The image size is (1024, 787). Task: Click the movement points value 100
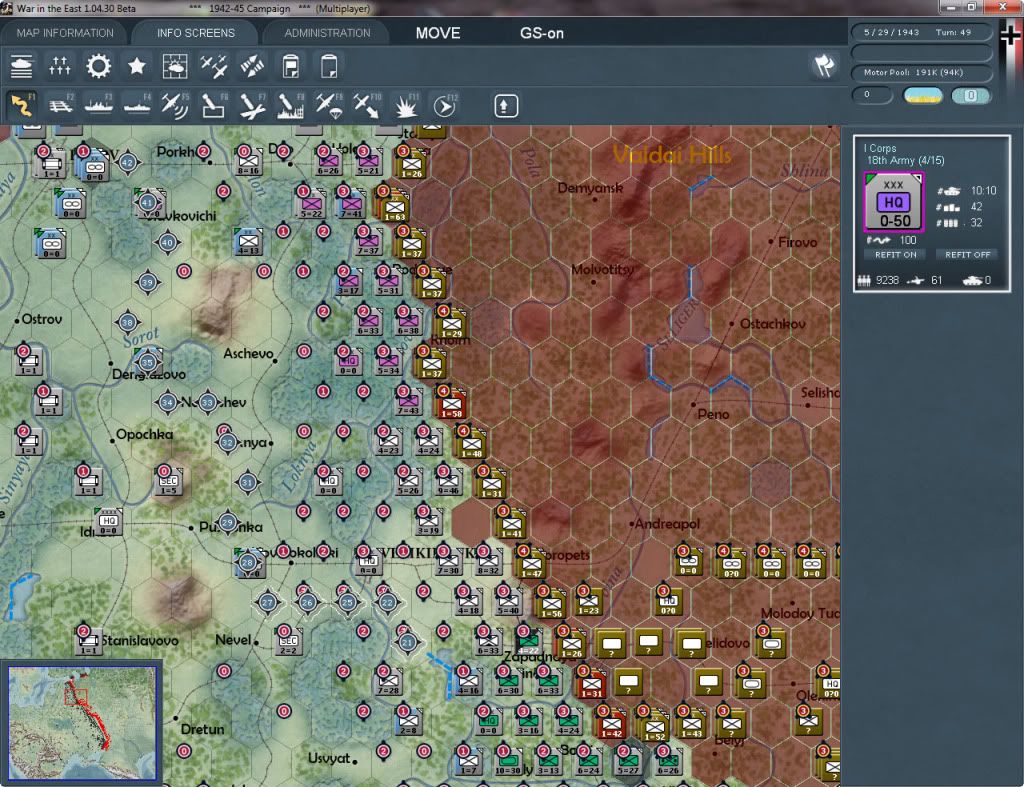pos(908,240)
